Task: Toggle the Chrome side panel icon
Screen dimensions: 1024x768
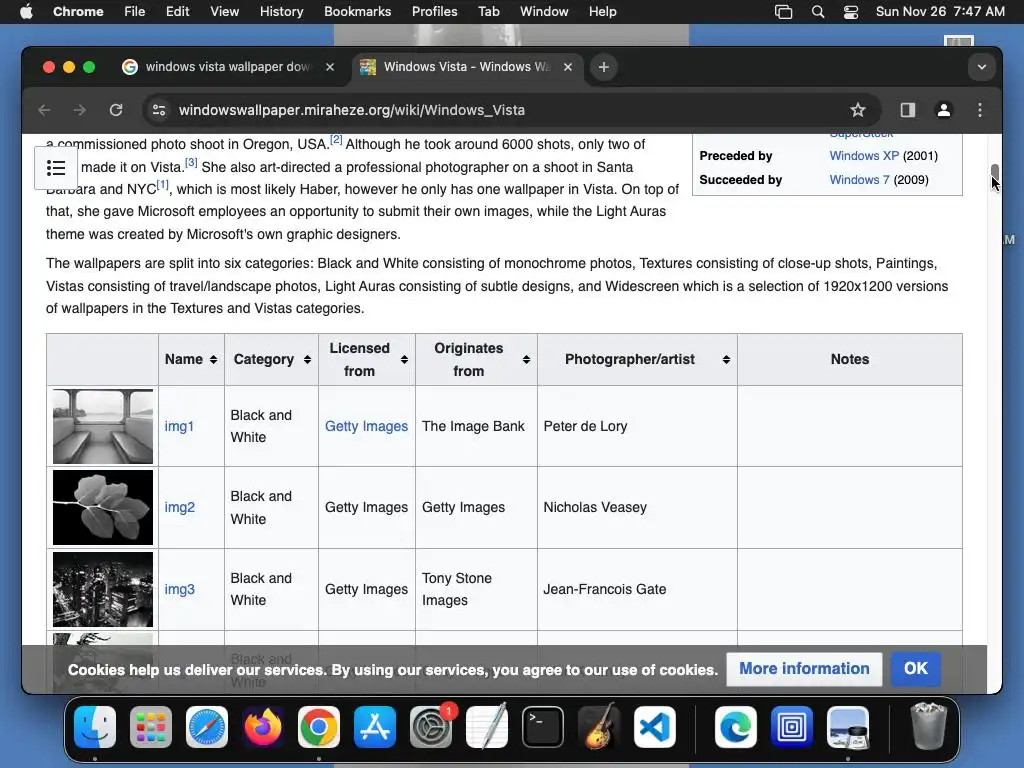Action: coord(908,110)
